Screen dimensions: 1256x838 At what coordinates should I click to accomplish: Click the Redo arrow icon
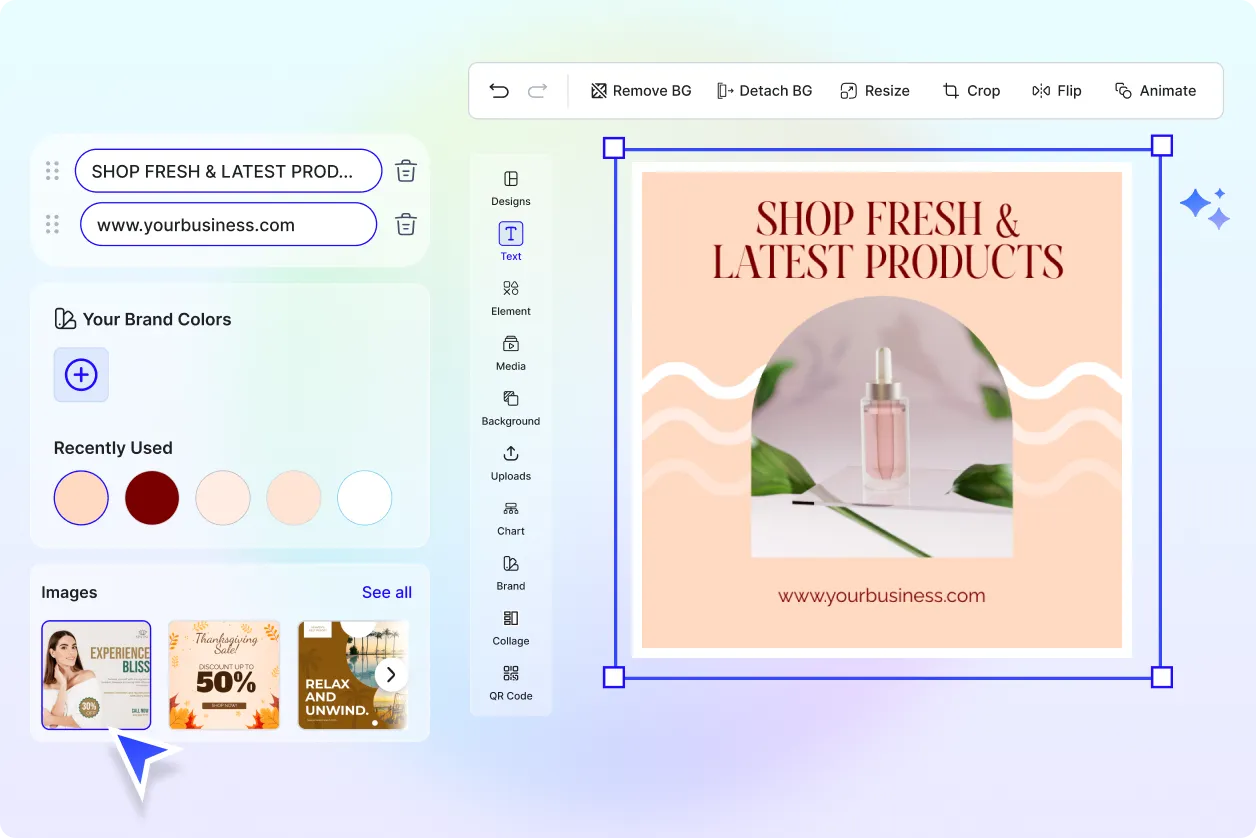(538, 91)
